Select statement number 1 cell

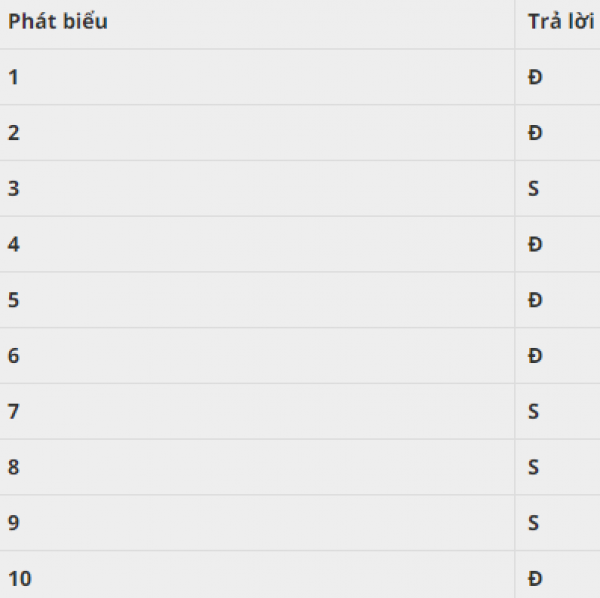point(14,77)
